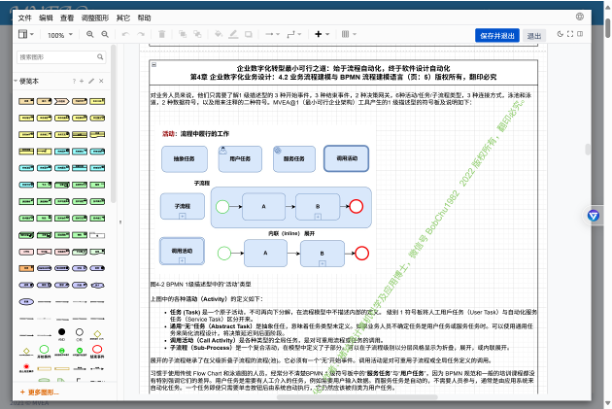This screenshot has width=612, height=409.
Task: Click the zoom out magnifier icon
Action: click(x=105, y=34)
